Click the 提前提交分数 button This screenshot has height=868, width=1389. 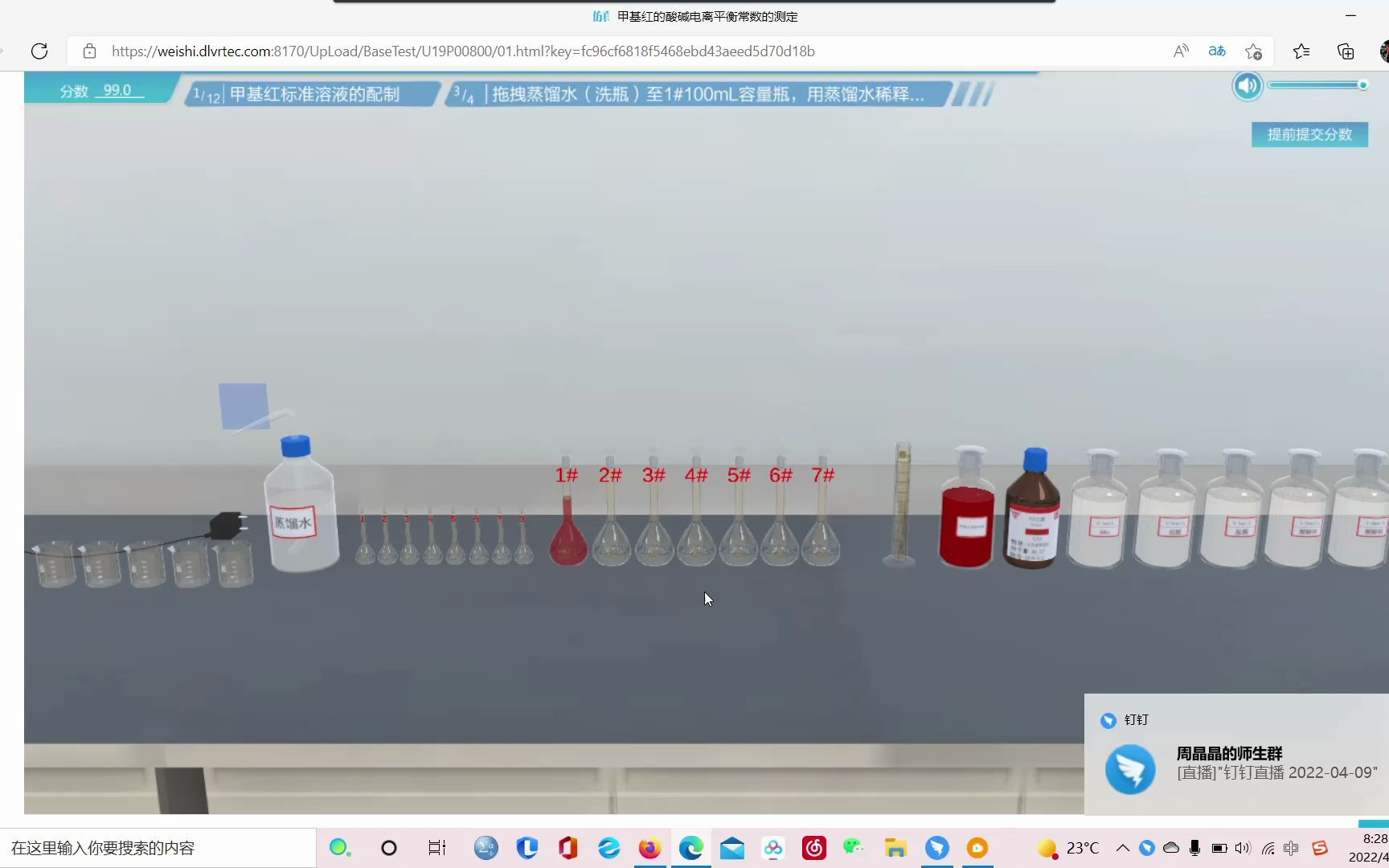(1309, 134)
